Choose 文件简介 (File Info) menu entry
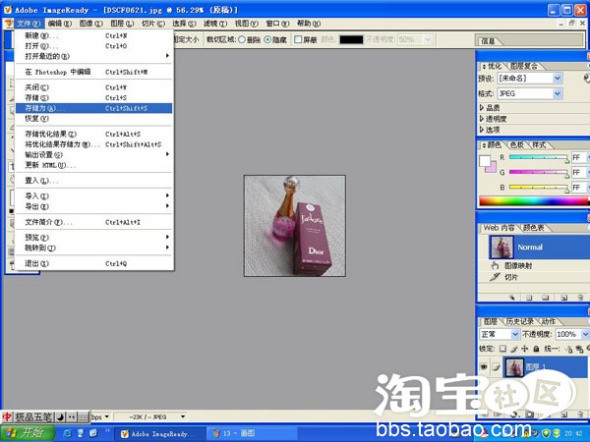Viewport: 590px width, 442px height. 94,222
